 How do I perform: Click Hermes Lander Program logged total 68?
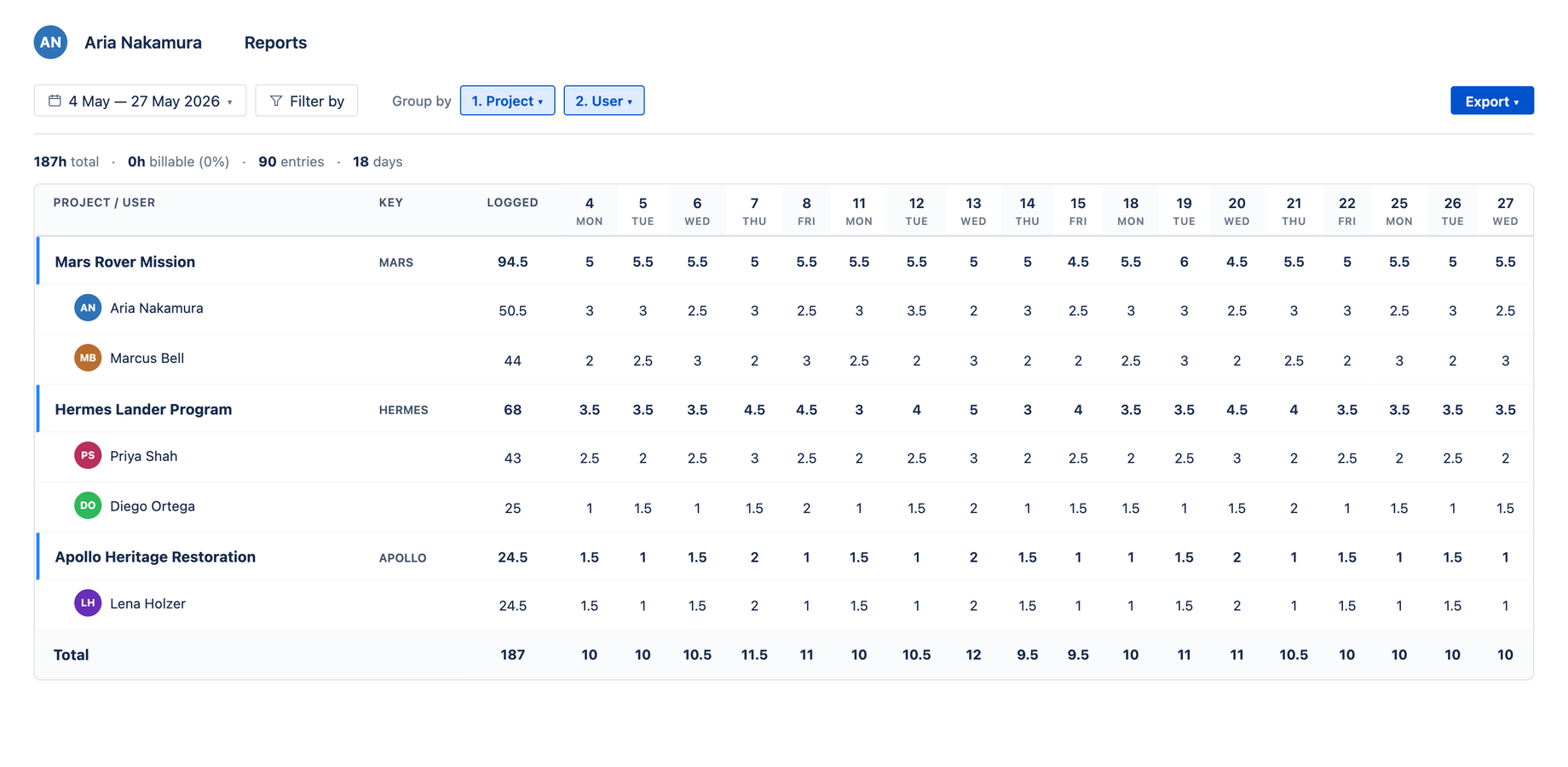(x=512, y=409)
